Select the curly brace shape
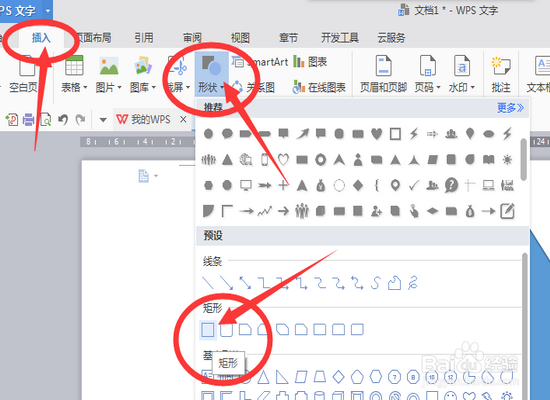 (x=377, y=185)
